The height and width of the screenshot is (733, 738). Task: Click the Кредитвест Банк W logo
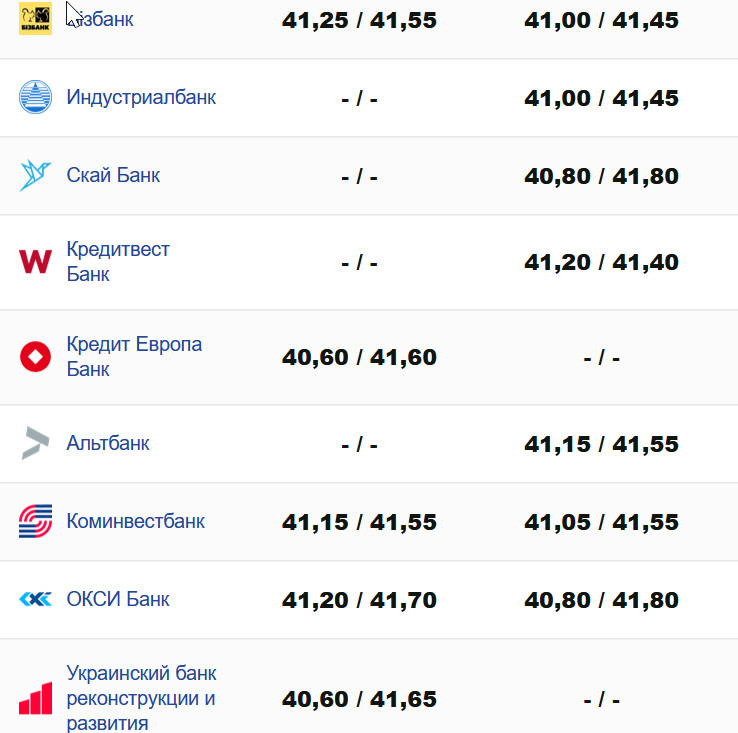click(35, 262)
